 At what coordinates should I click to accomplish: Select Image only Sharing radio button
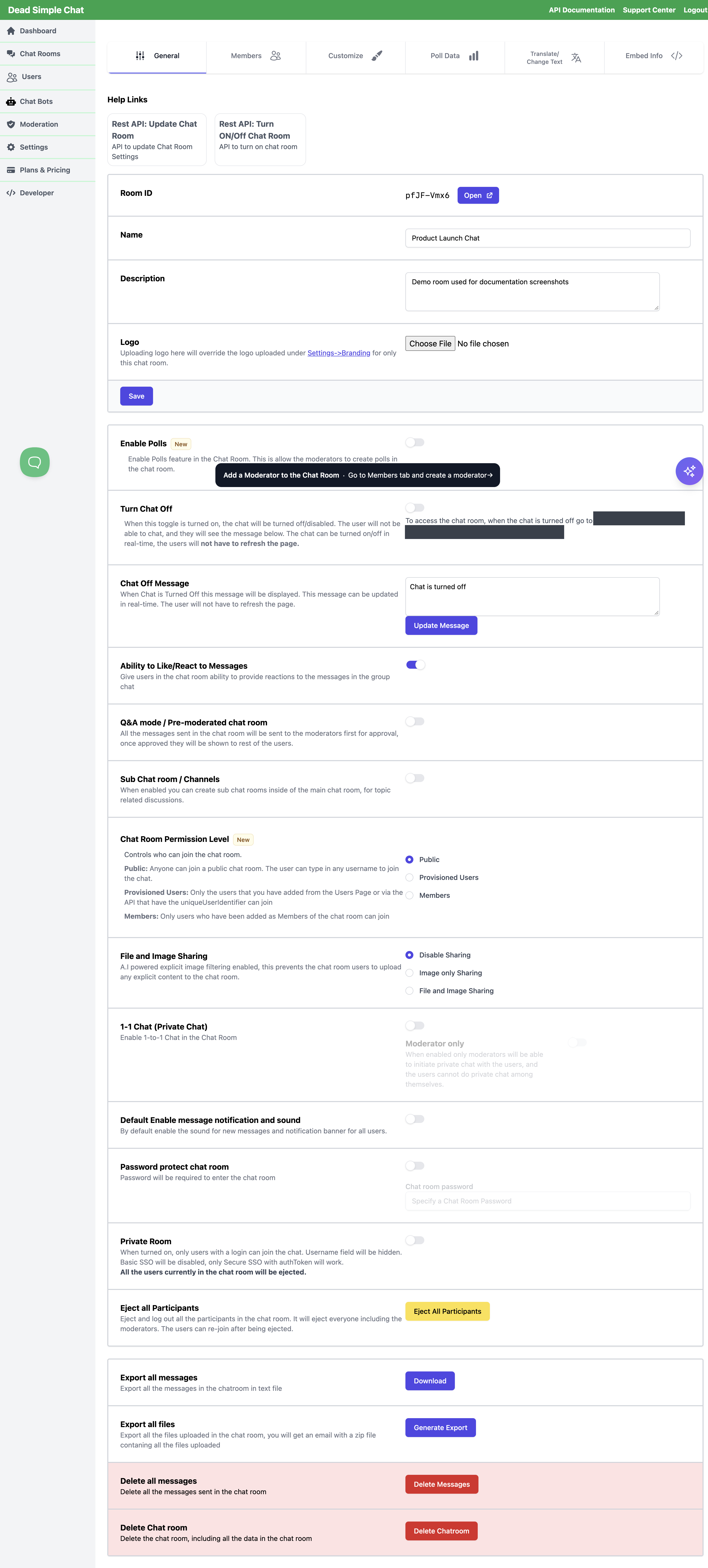[x=410, y=973]
